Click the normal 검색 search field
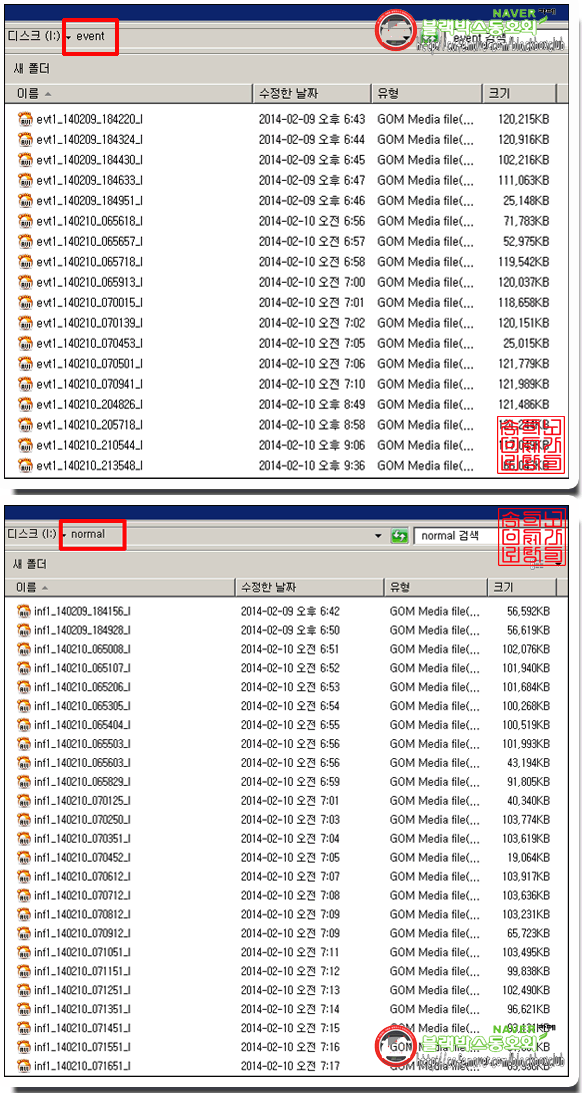Screen dimensions: 582x1093 [x=460, y=535]
